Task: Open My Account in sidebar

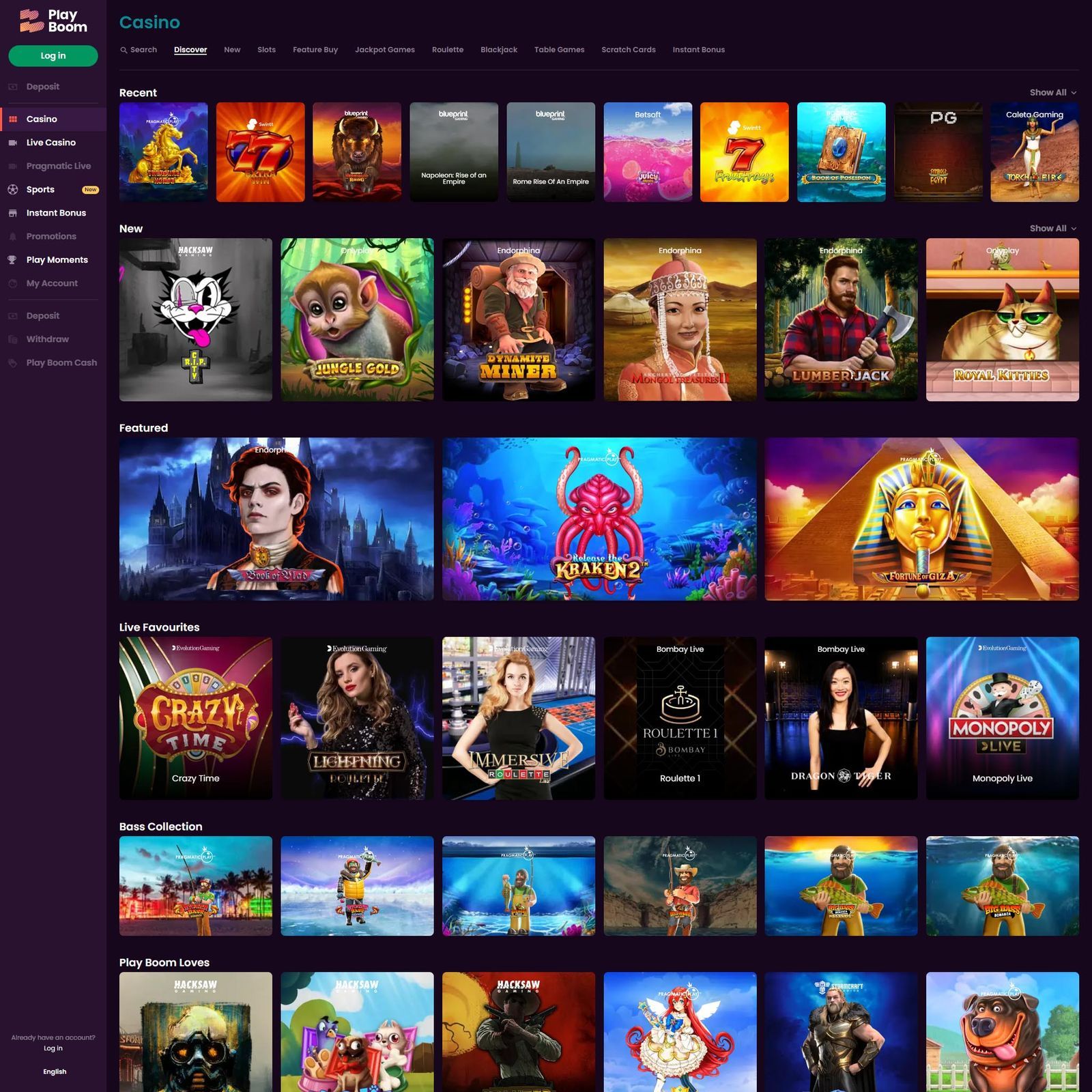Action: click(x=52, y=283)
